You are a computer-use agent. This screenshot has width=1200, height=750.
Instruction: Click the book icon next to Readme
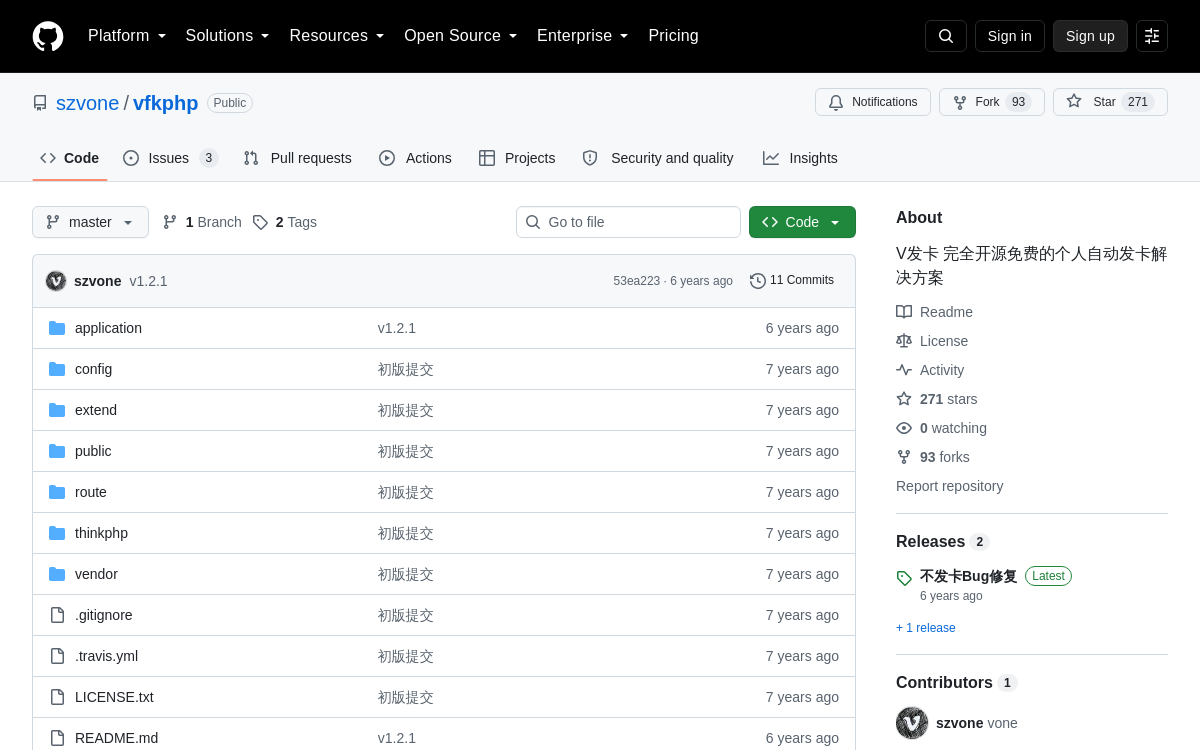tap(904, 312)
